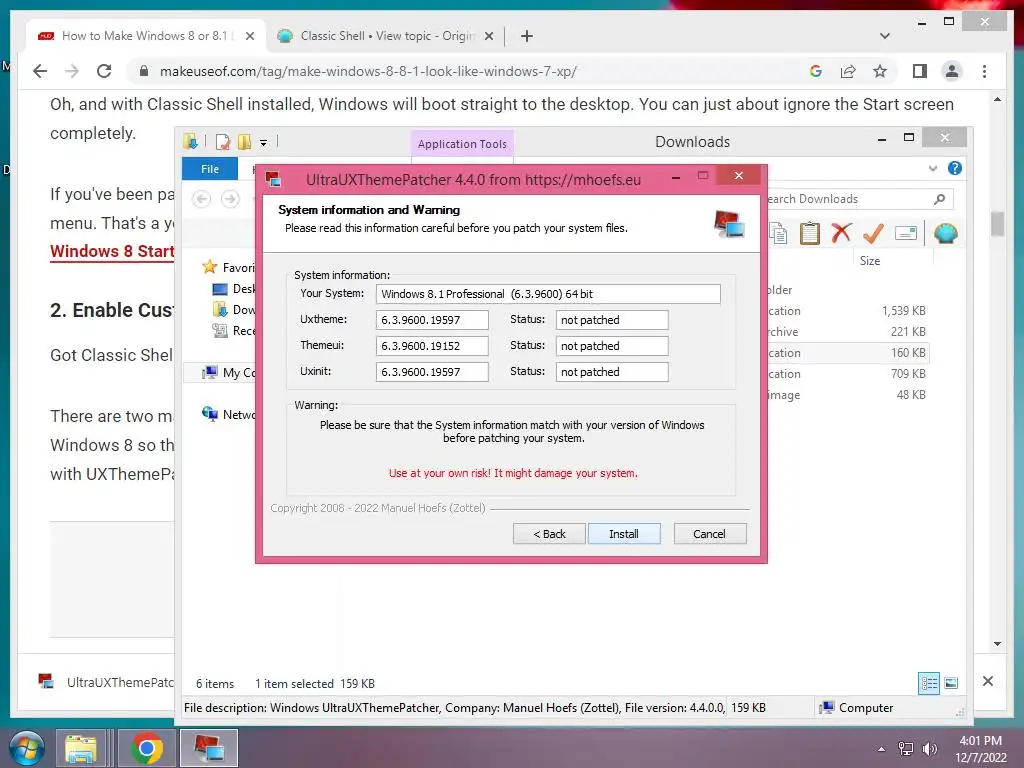The image size is (1024, 768).
Task: Open Quick Access Toolbar customize dropdown
Action: [263, 142]
